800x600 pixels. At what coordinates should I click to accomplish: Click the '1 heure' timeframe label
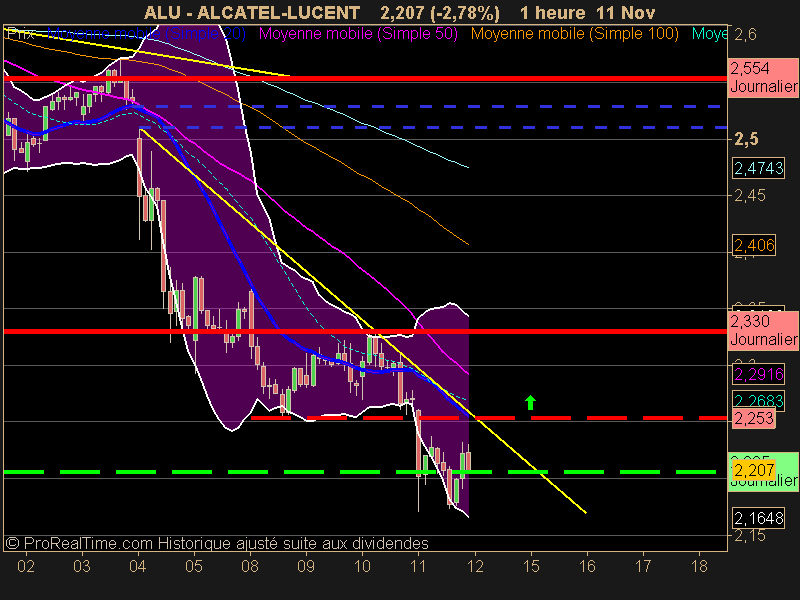coord(553,13)
